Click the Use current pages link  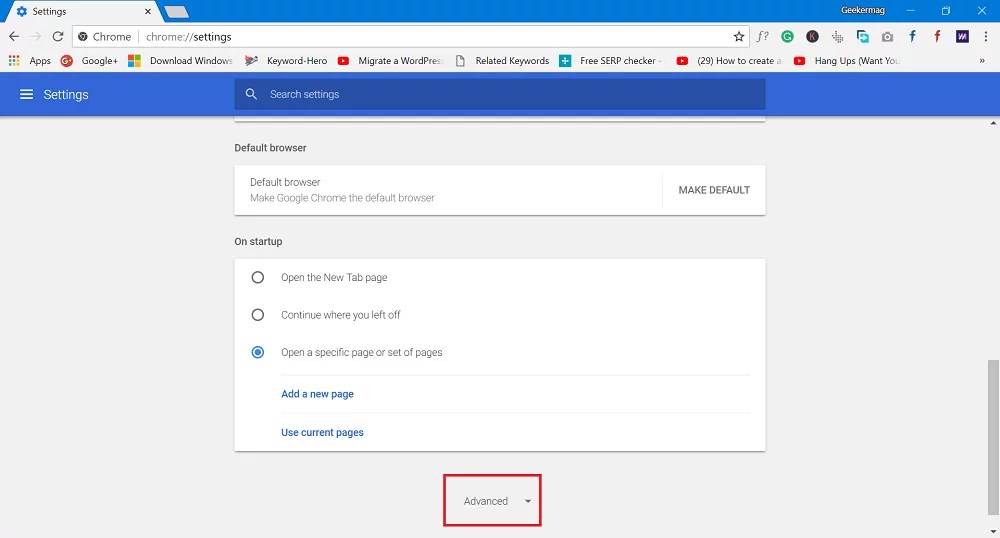322,432
